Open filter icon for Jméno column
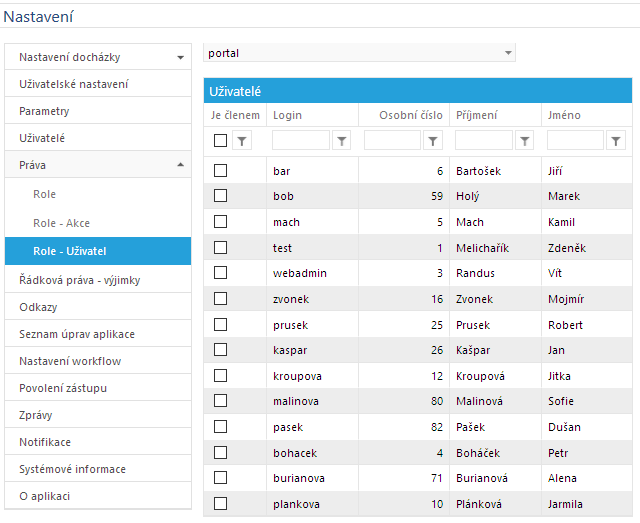640x523 pixels. tap(616, 141)
